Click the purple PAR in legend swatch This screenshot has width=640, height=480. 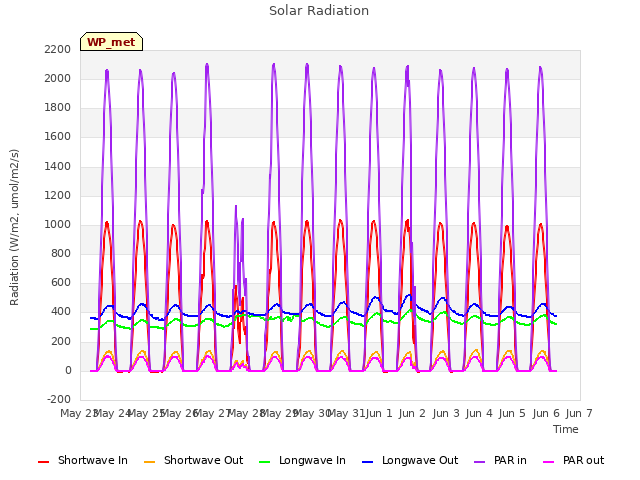tap(480, 462)
